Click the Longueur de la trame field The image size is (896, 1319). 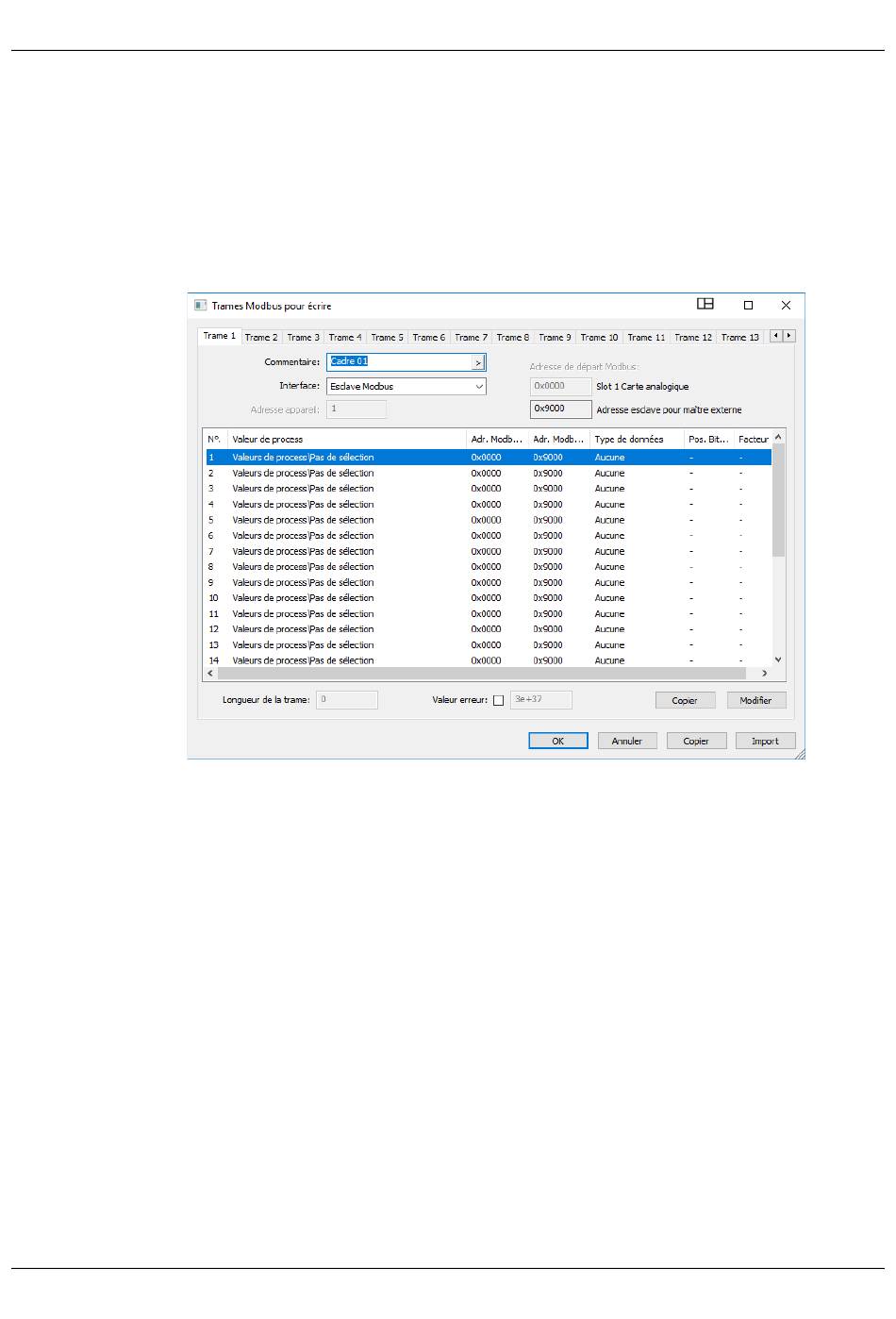(x=347, y=700)
